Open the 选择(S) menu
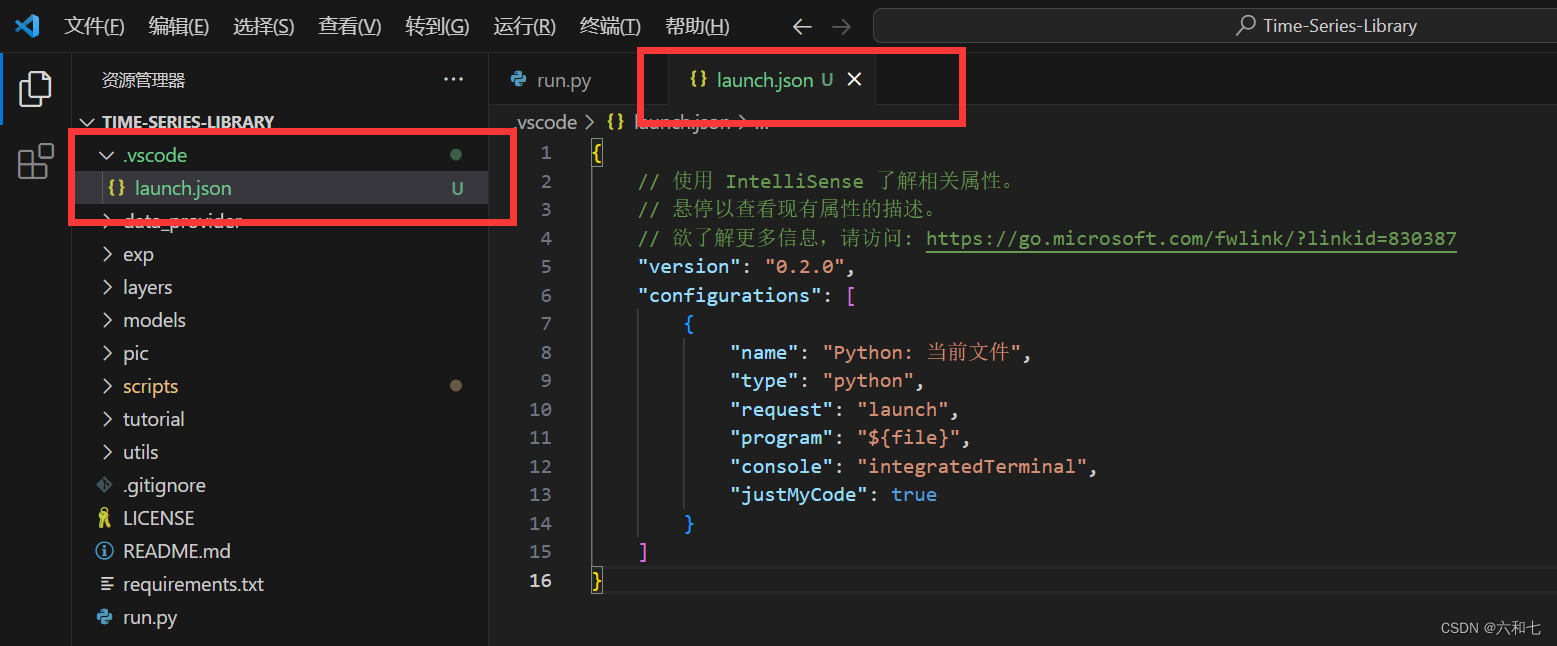 pos(264,26)
